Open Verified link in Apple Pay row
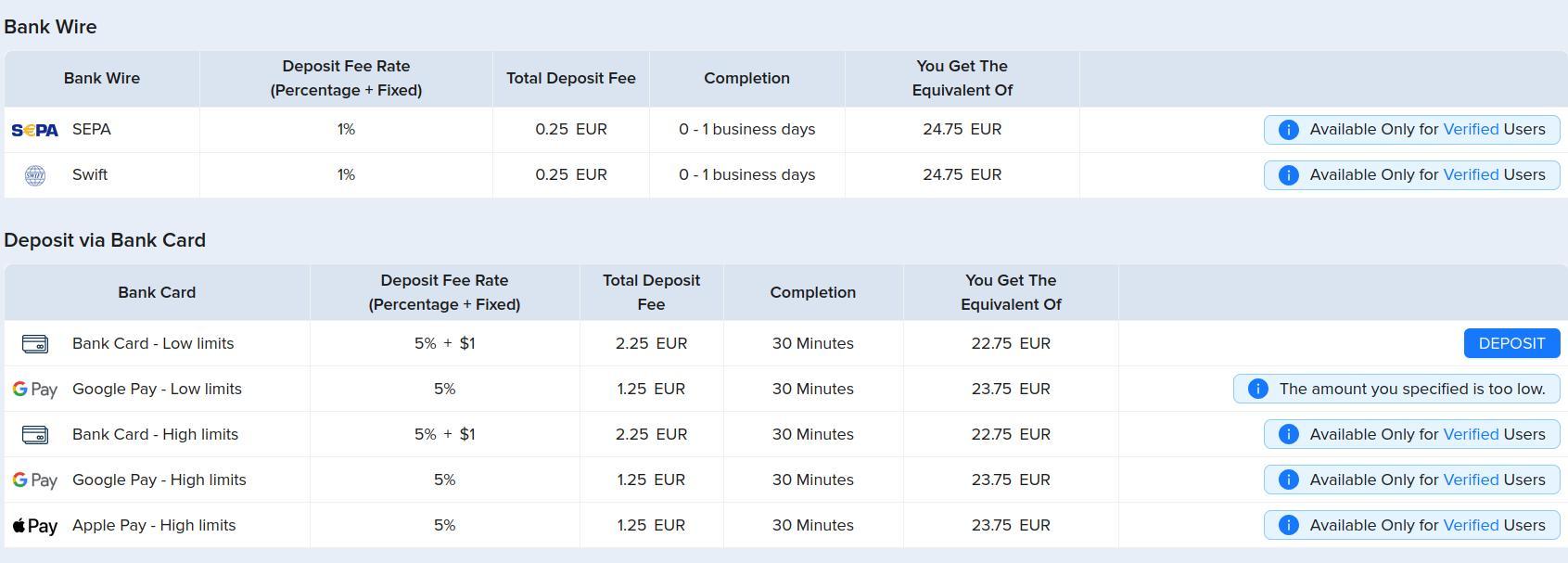 (1471, 525)
